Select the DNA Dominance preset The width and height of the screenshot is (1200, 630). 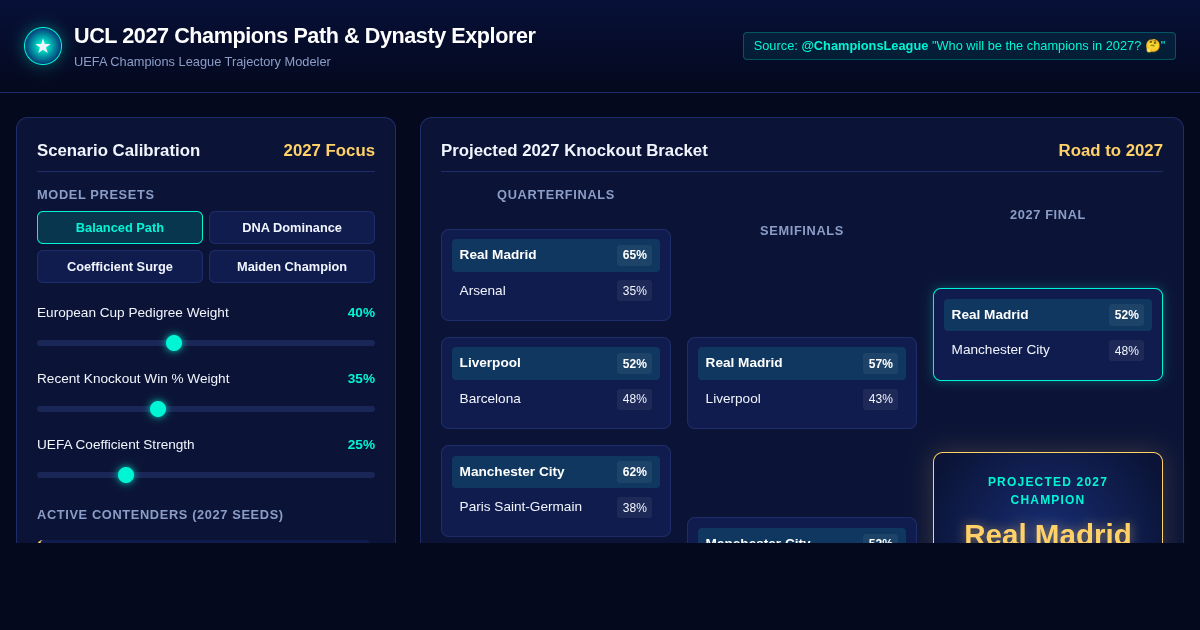click(x=292, y=227)
